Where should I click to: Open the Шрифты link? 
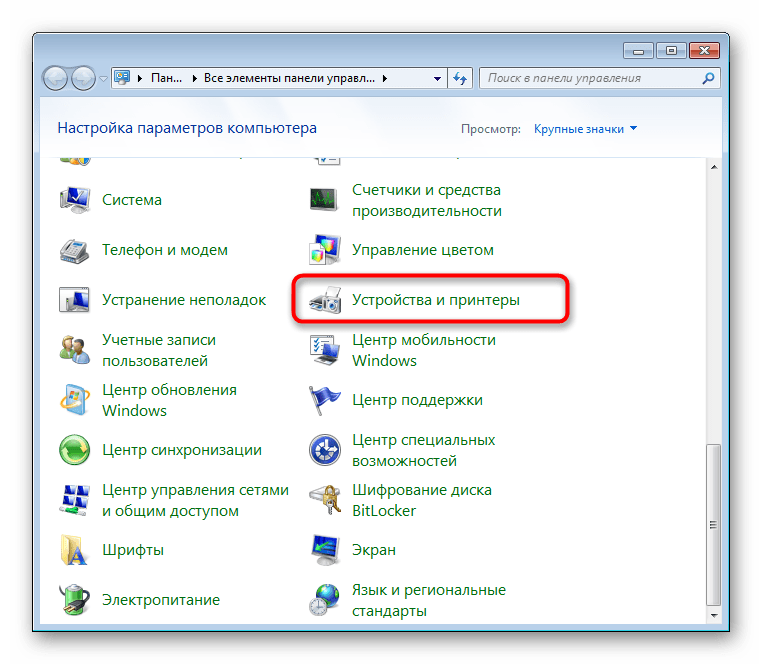133,550
